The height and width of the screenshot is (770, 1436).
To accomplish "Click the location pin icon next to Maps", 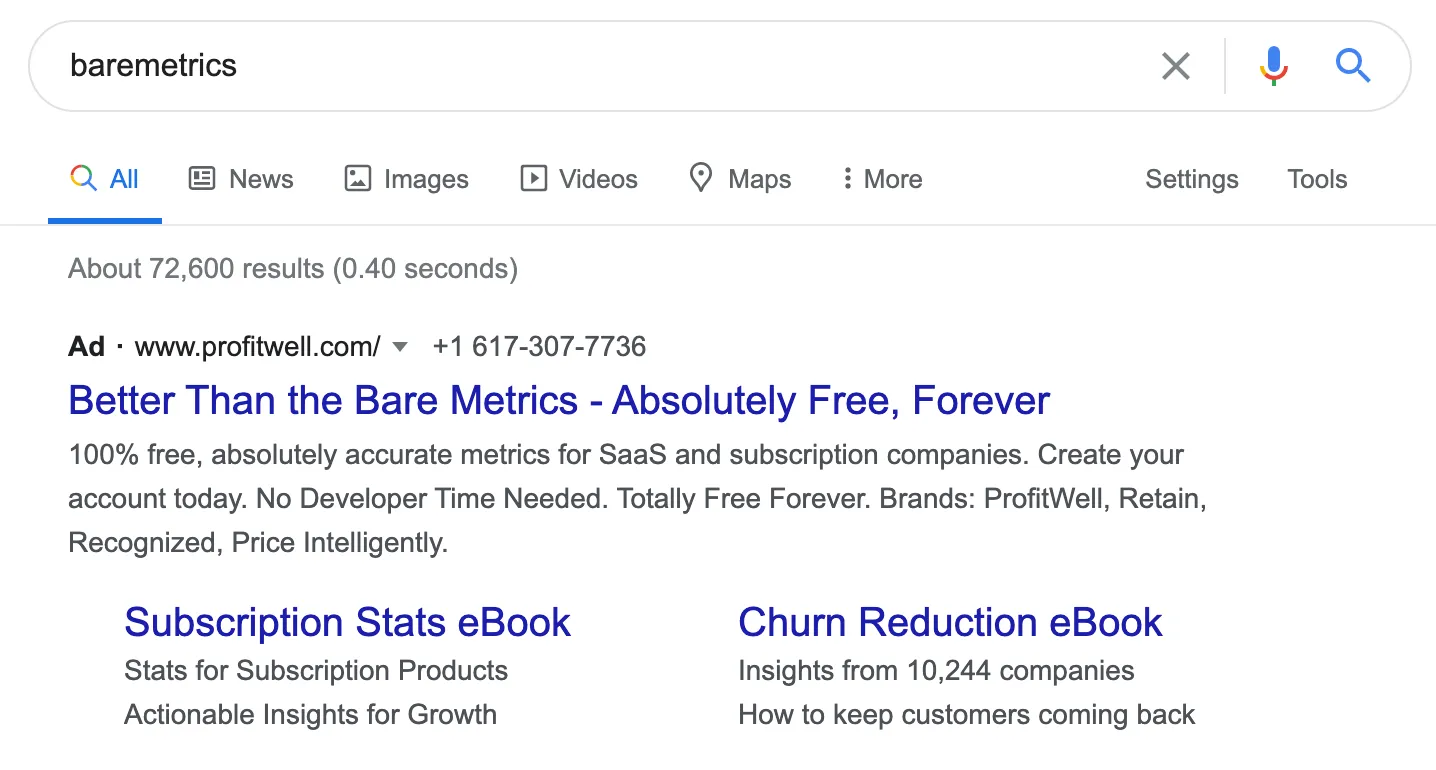I will coord(701,178).
